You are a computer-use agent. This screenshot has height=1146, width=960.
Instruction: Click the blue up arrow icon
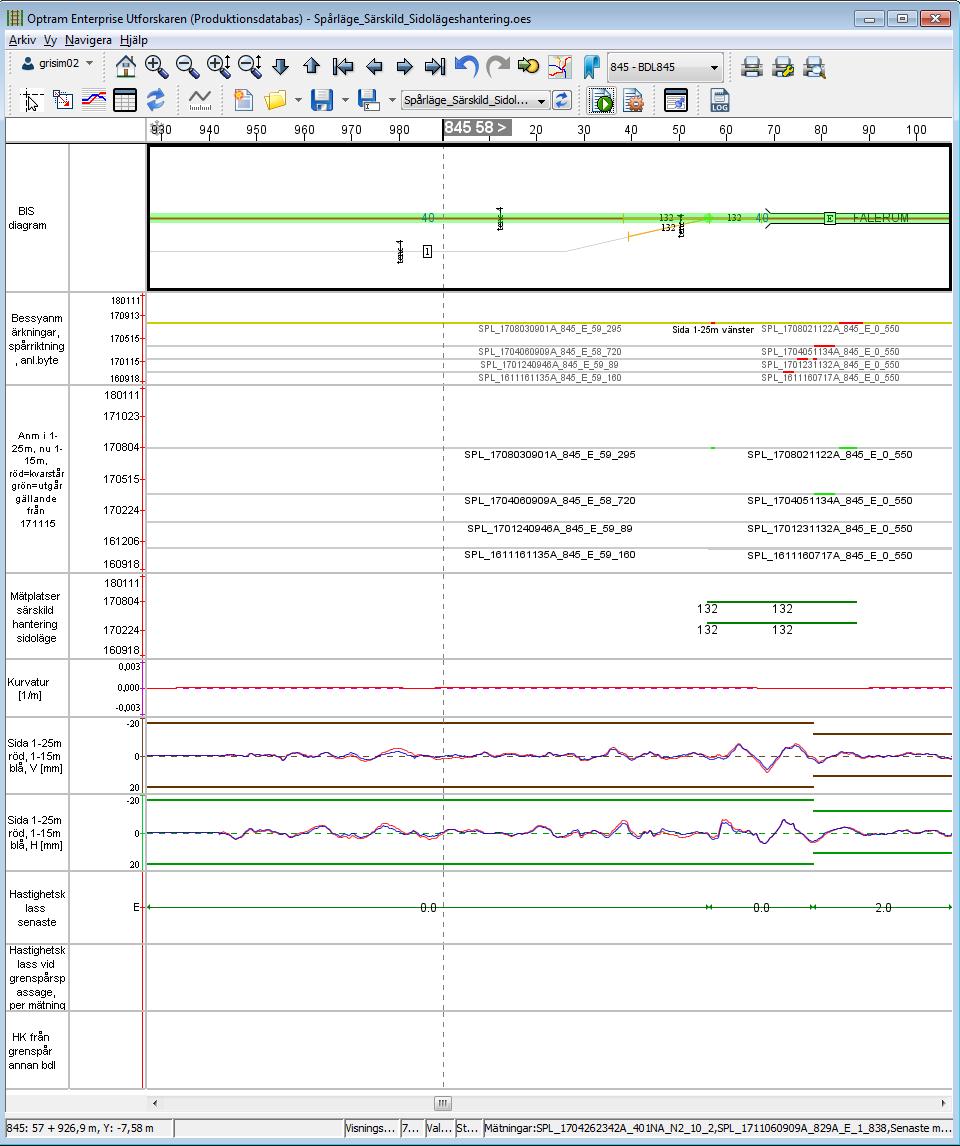311,67
